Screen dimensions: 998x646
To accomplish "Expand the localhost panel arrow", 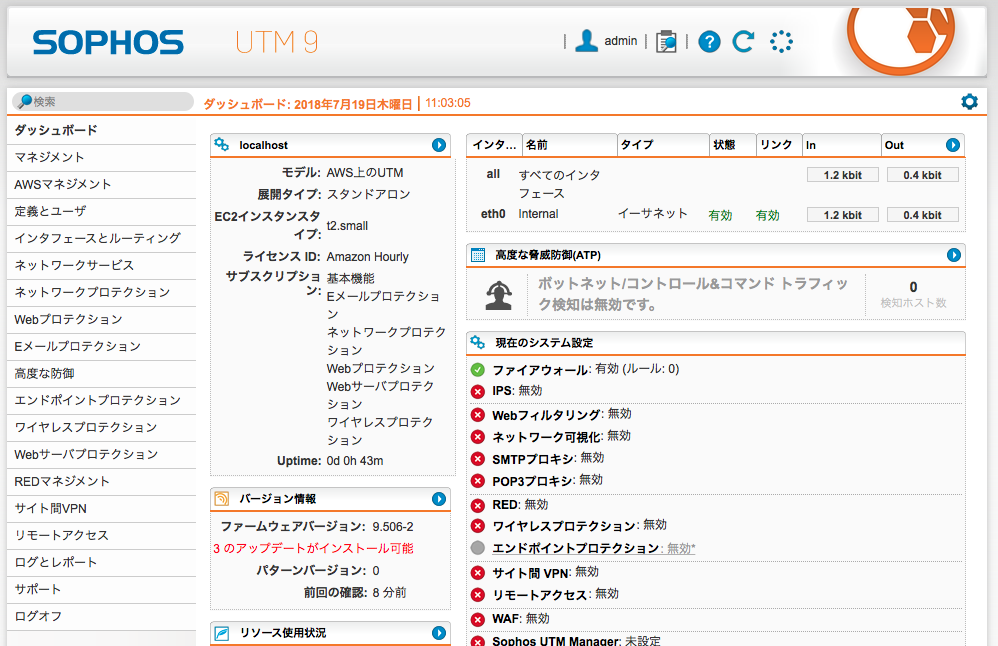I will pos(439,145).
